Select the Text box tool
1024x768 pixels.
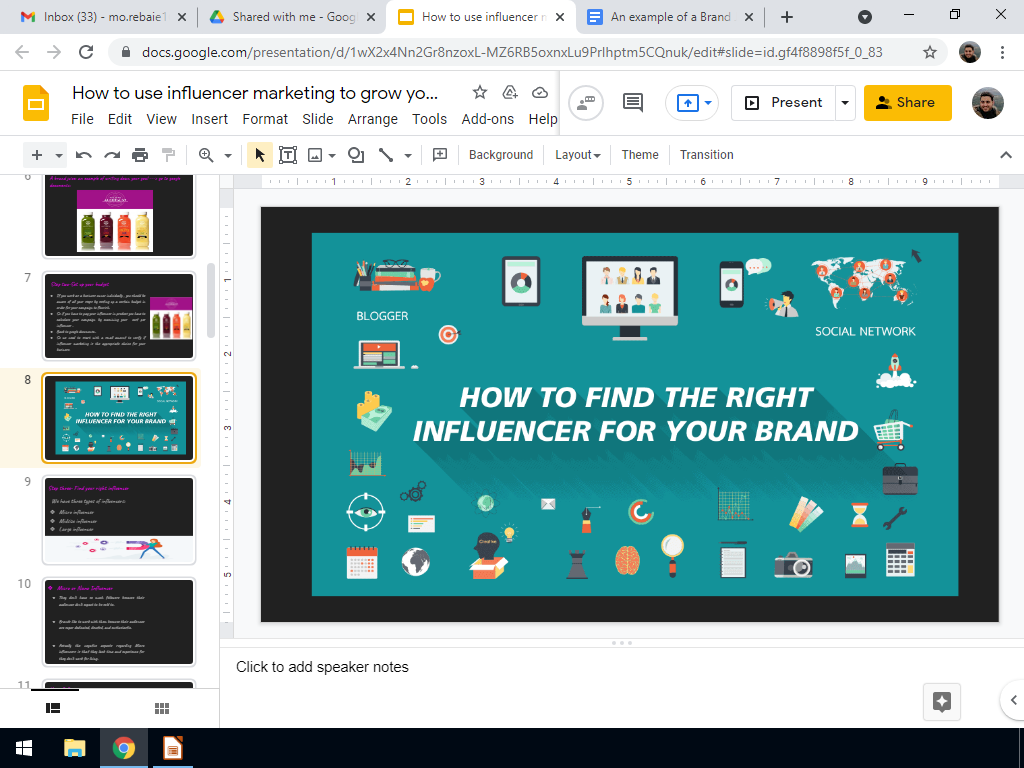point(288,155)
